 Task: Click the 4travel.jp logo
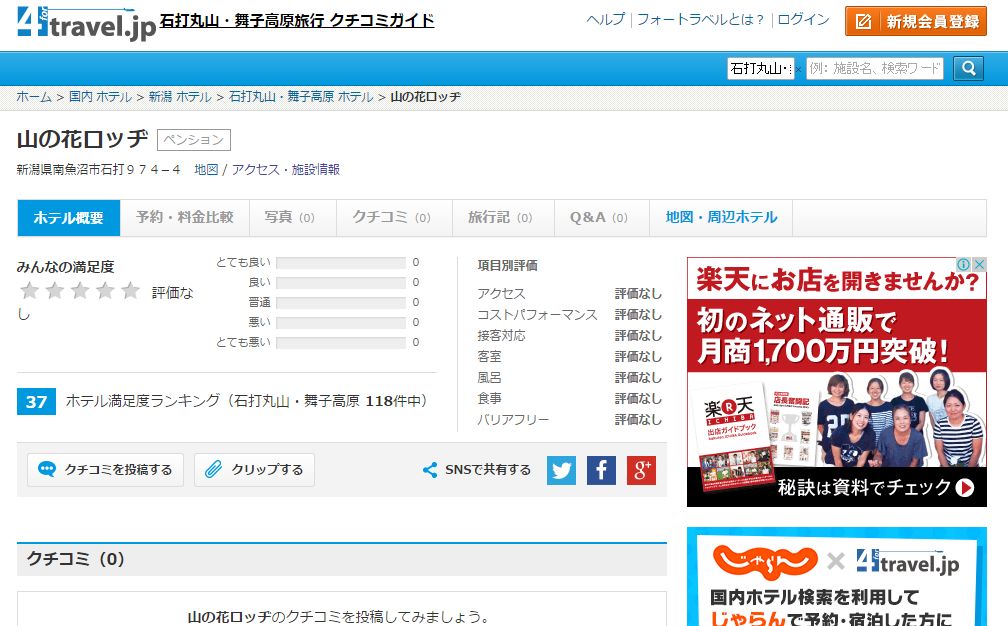click(x=87, y=22)
